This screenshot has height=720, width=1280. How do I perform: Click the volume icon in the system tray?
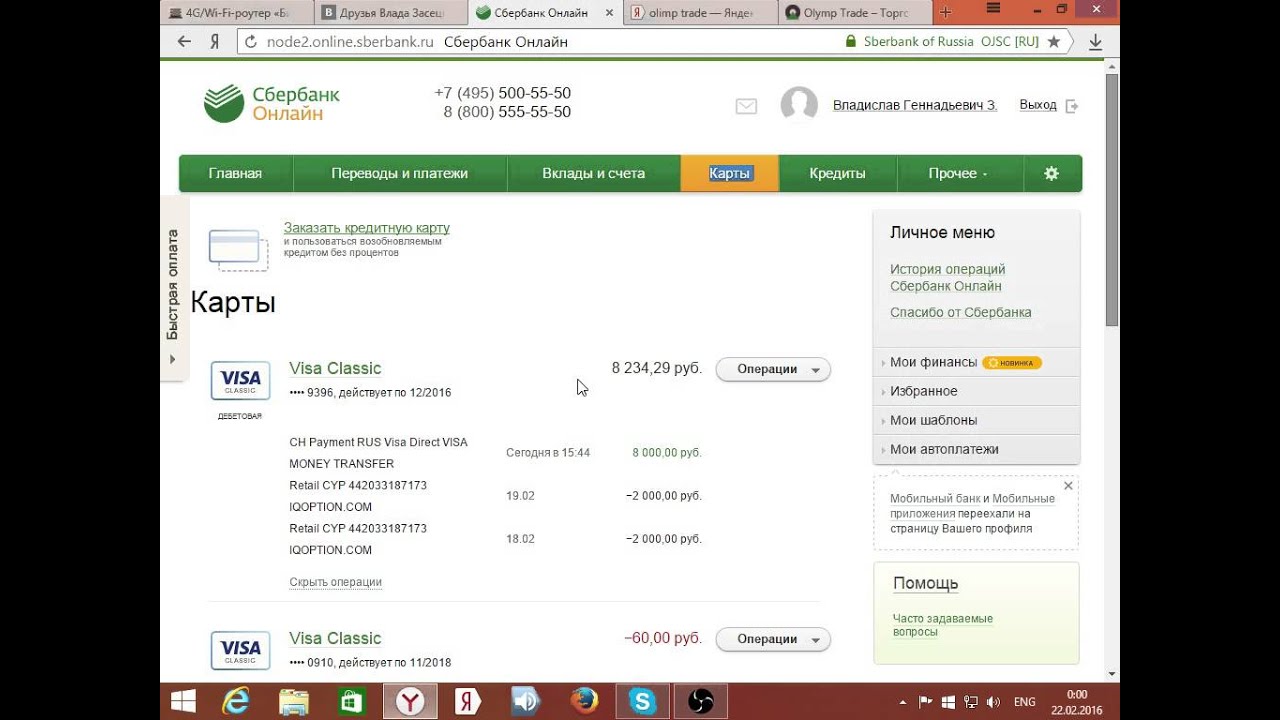tap(993, 702)
